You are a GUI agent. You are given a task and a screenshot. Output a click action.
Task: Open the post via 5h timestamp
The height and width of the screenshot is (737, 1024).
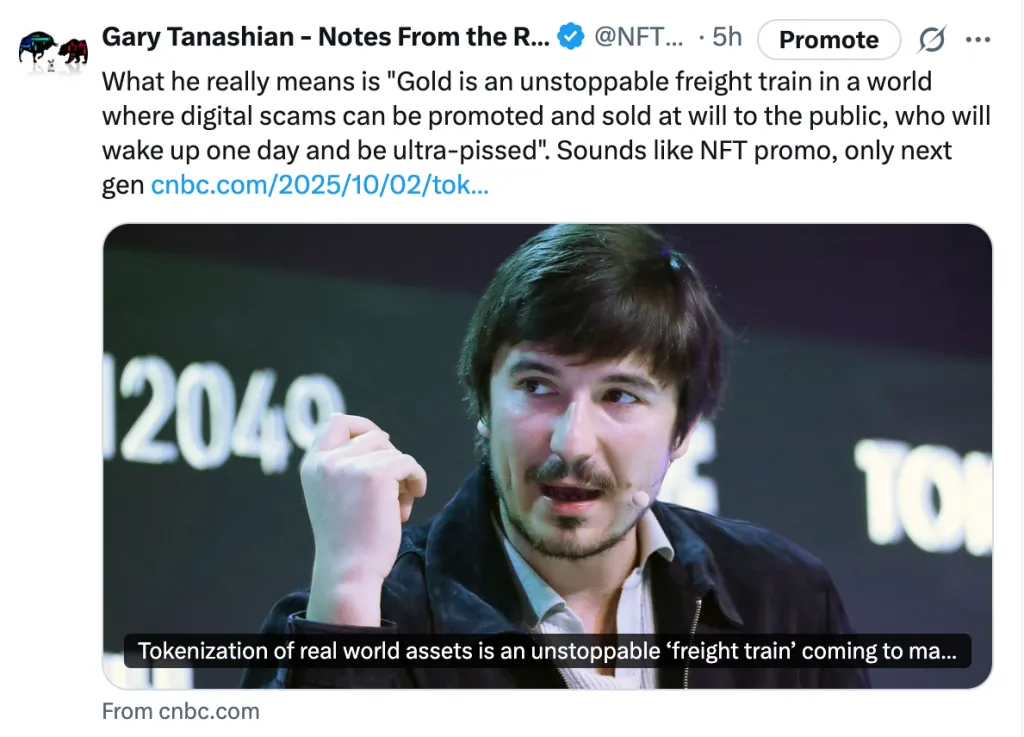(x=727, y=38)
